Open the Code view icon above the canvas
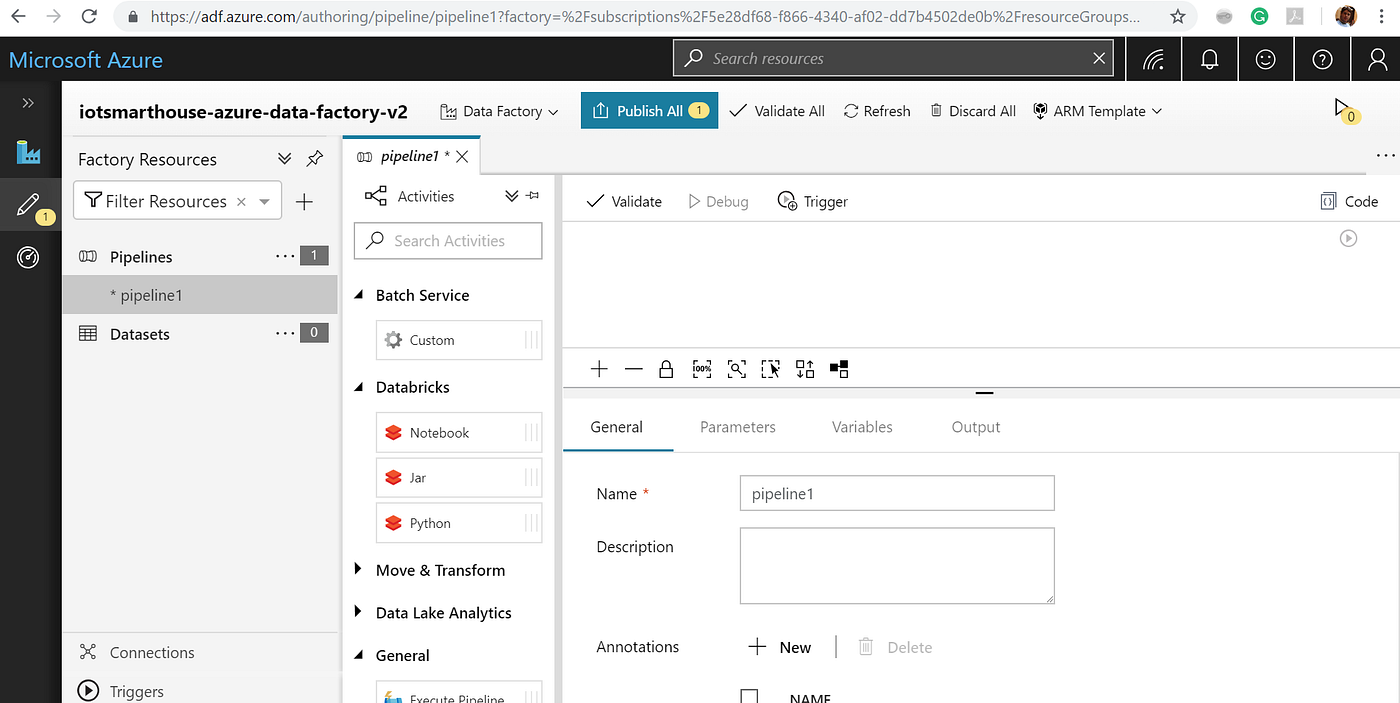1400x703 pixels. pos(1349,200)
